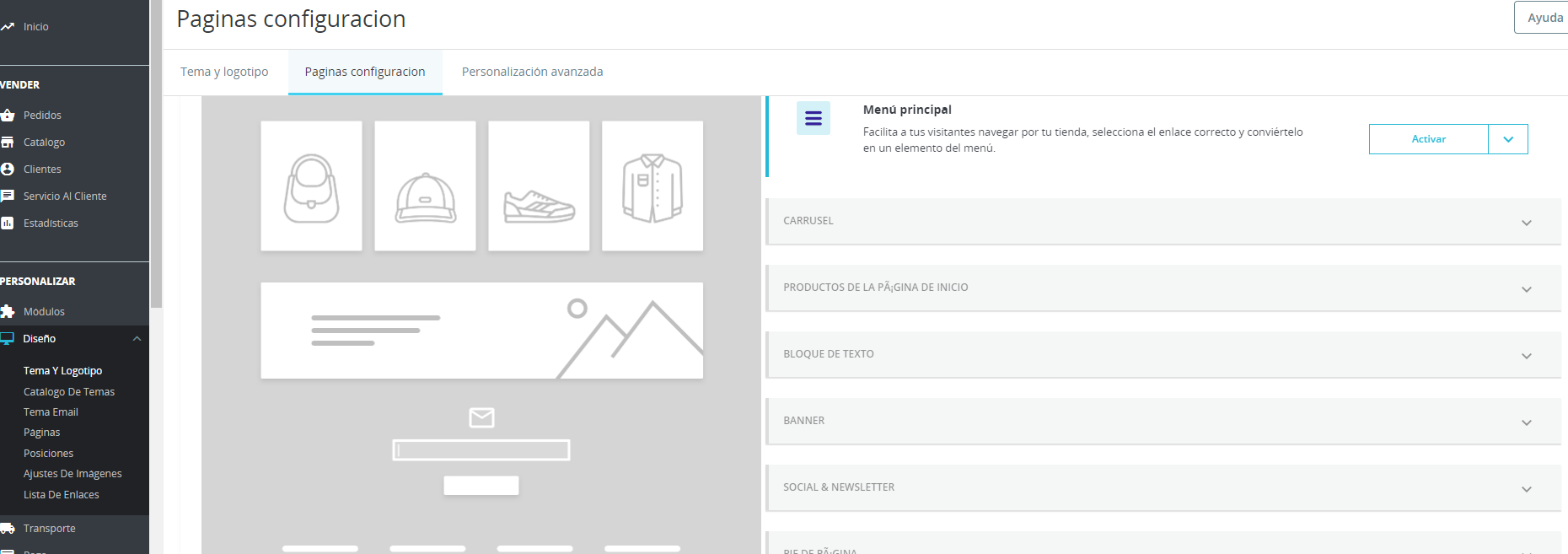Open the Activar button dropdown arrow
1568x554 pixels.
pos(1508,139)
